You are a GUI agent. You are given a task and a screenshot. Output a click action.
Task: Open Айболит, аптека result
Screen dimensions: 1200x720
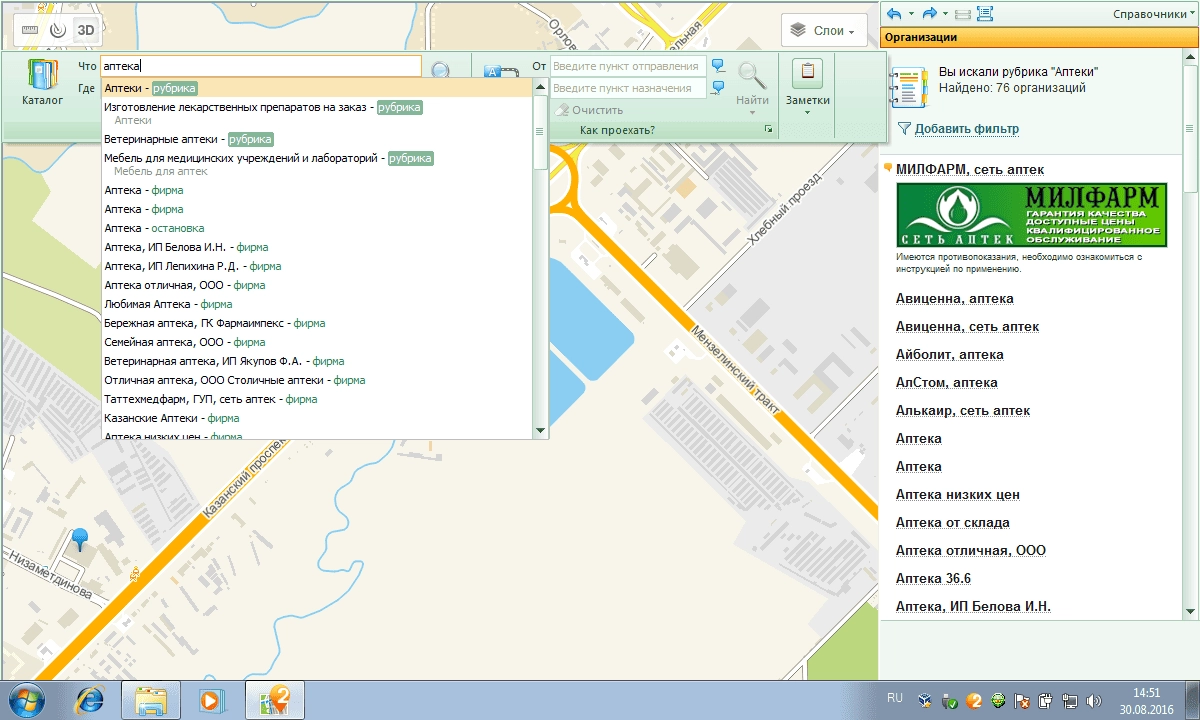tap(950, 355)
